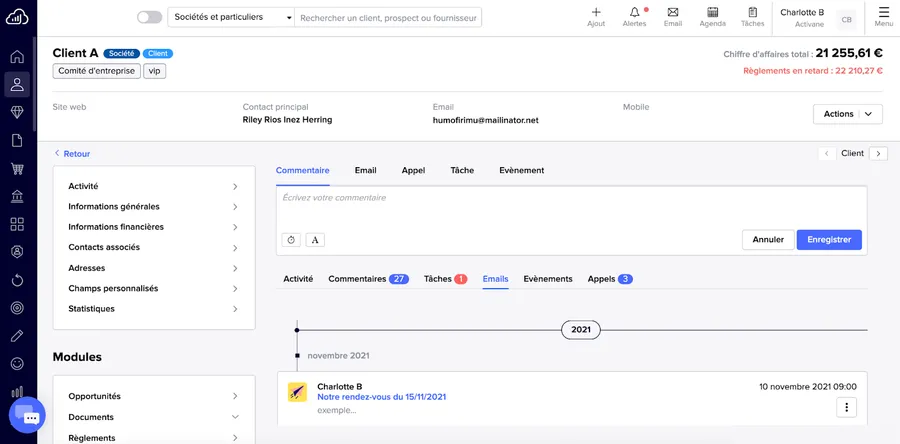900x444 pixels.
Task: Show Commentaires filter with 27 badge
Action: 368,279
